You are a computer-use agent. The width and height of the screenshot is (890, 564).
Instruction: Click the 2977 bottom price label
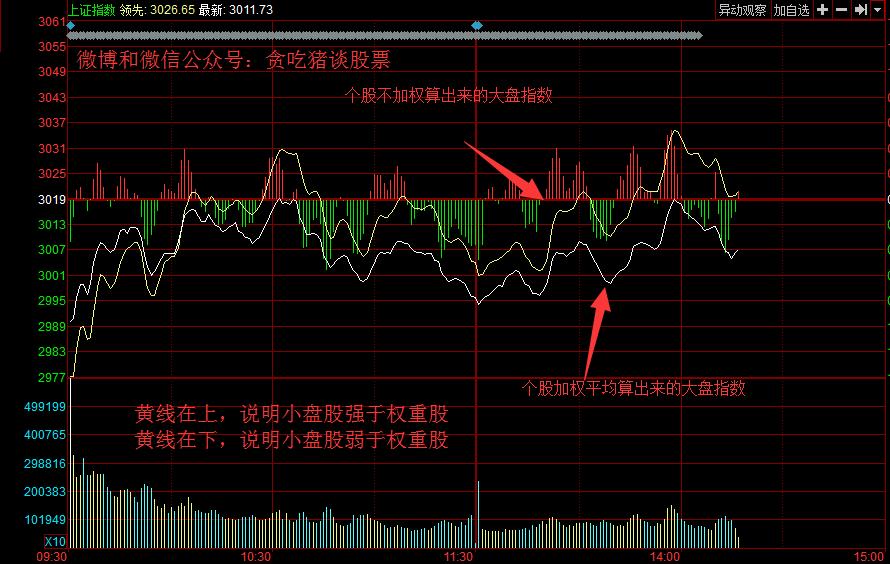click(x=52, y=377)
